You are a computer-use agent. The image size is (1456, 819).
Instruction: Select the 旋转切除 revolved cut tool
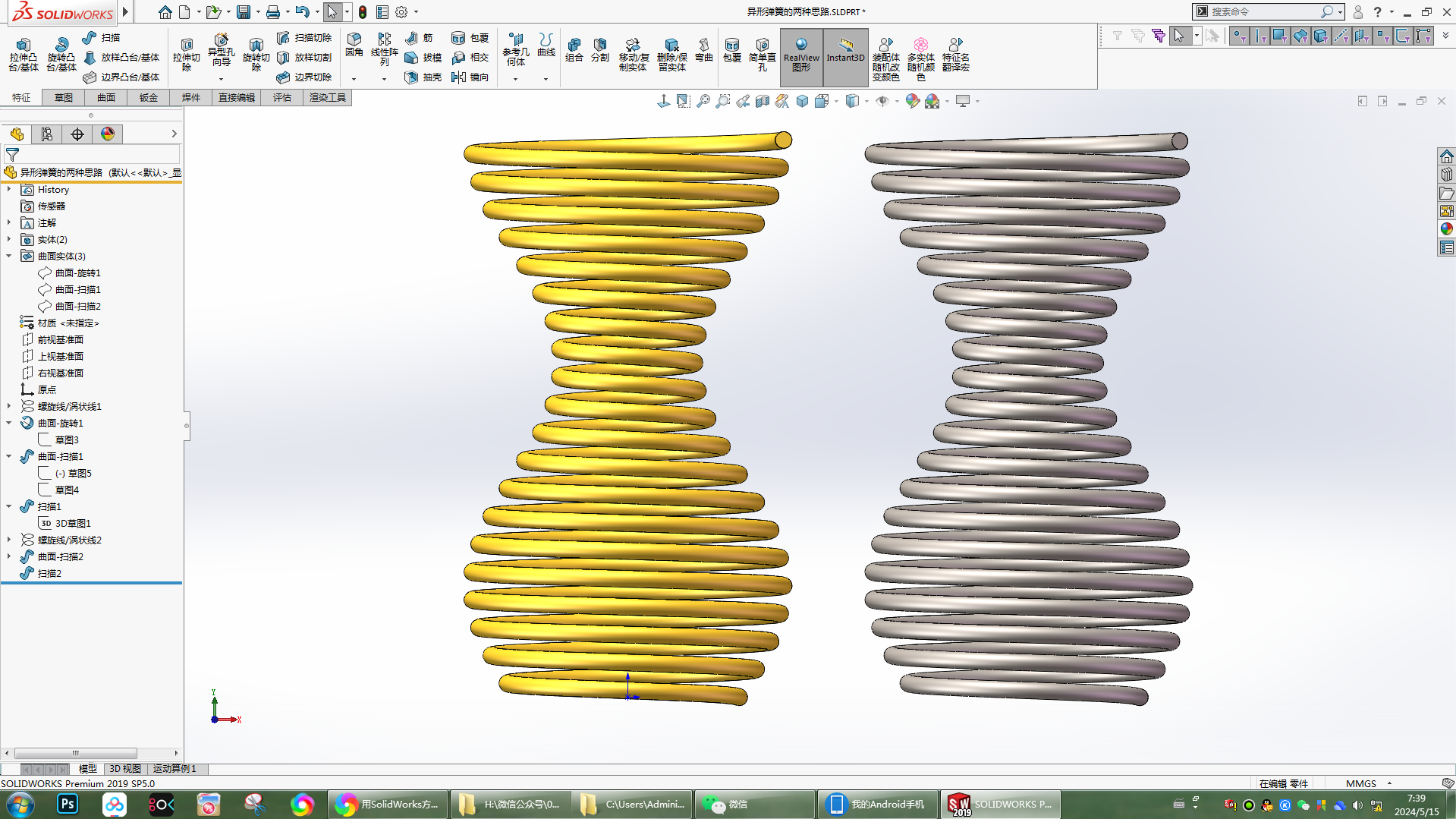(256, 55)
